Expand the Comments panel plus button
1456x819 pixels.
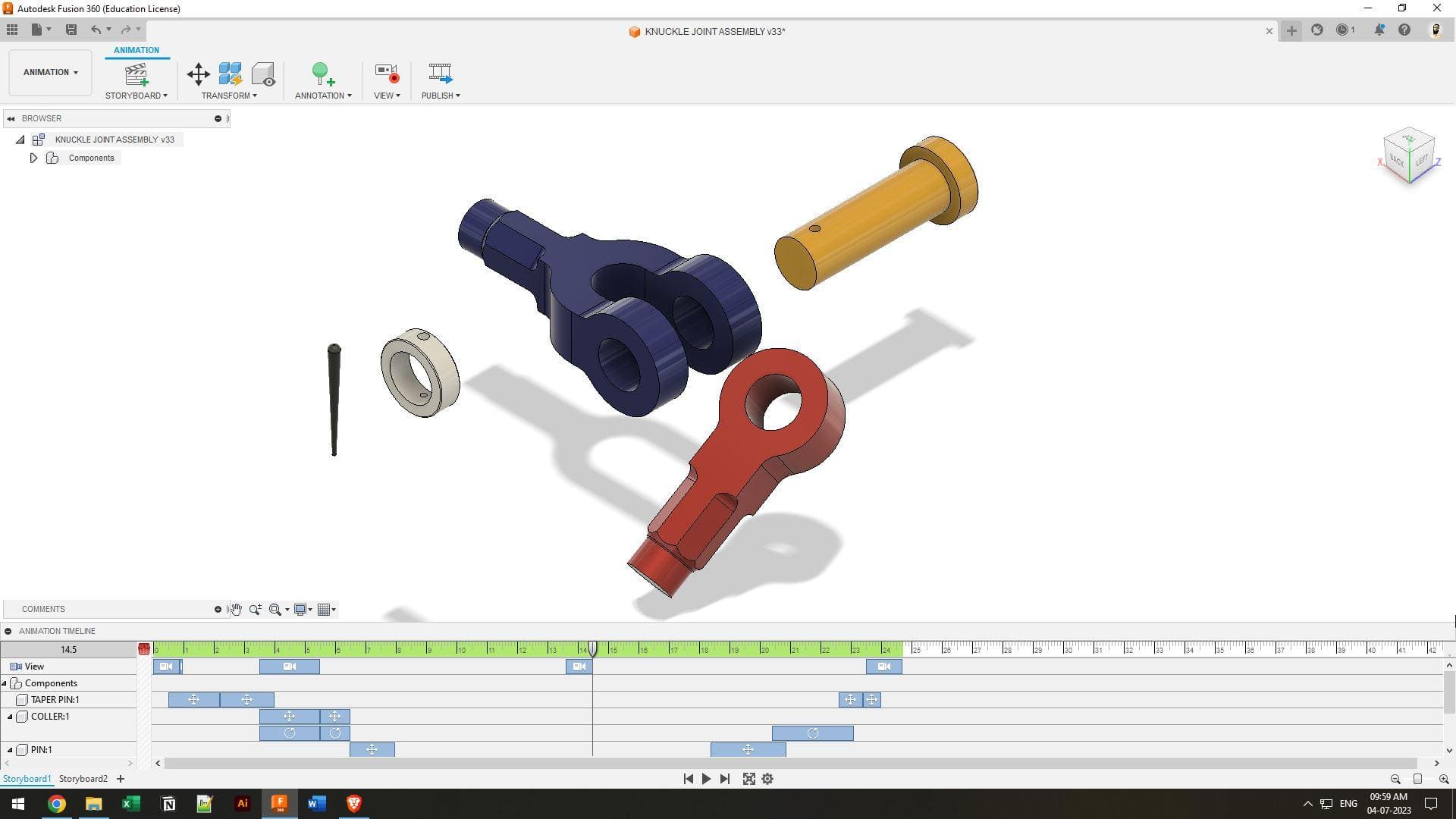point(218,609)
